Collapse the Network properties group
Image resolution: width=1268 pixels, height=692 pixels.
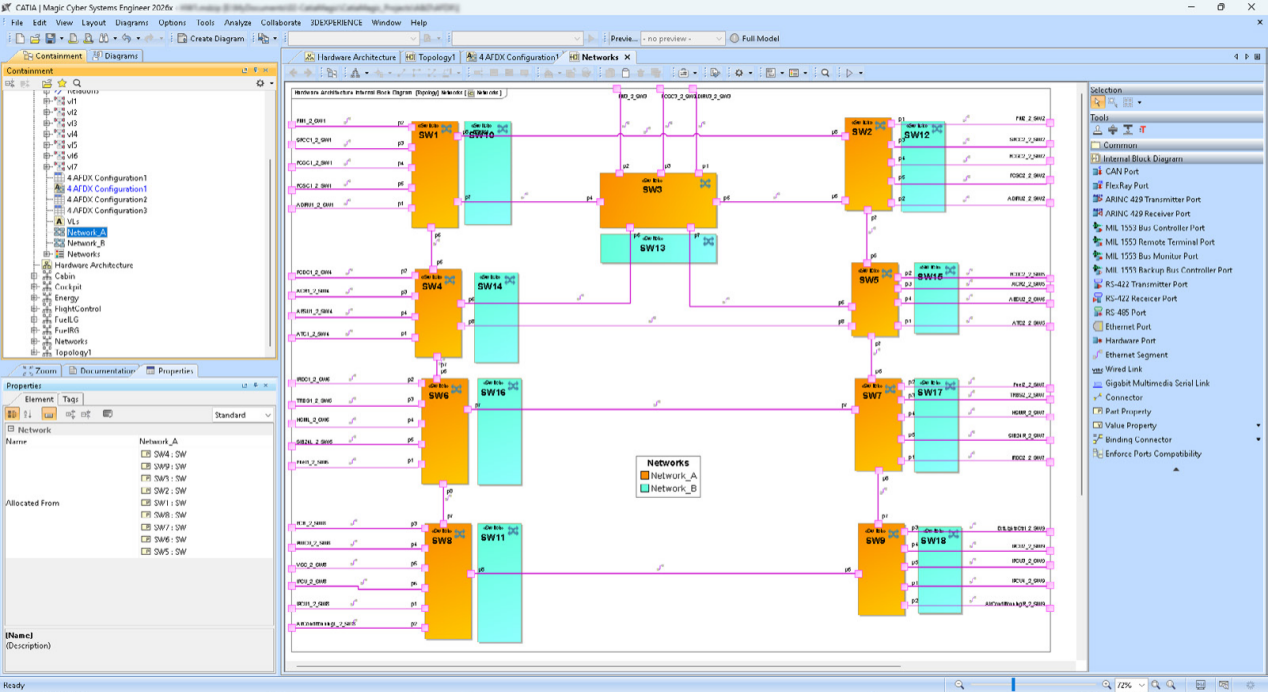click(x=10, y=430)
